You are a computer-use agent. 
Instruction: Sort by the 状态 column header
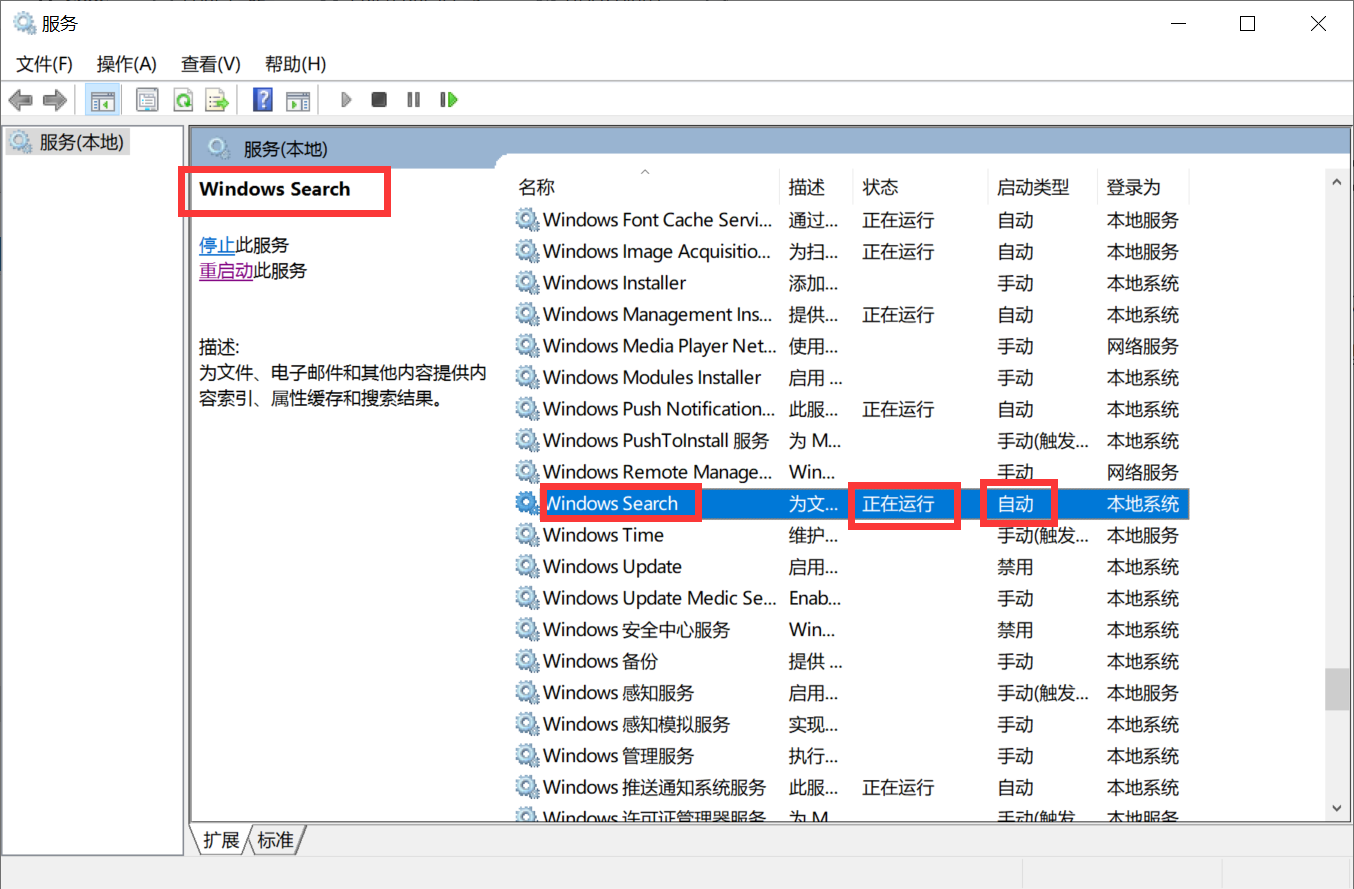[x=921, y=187]
